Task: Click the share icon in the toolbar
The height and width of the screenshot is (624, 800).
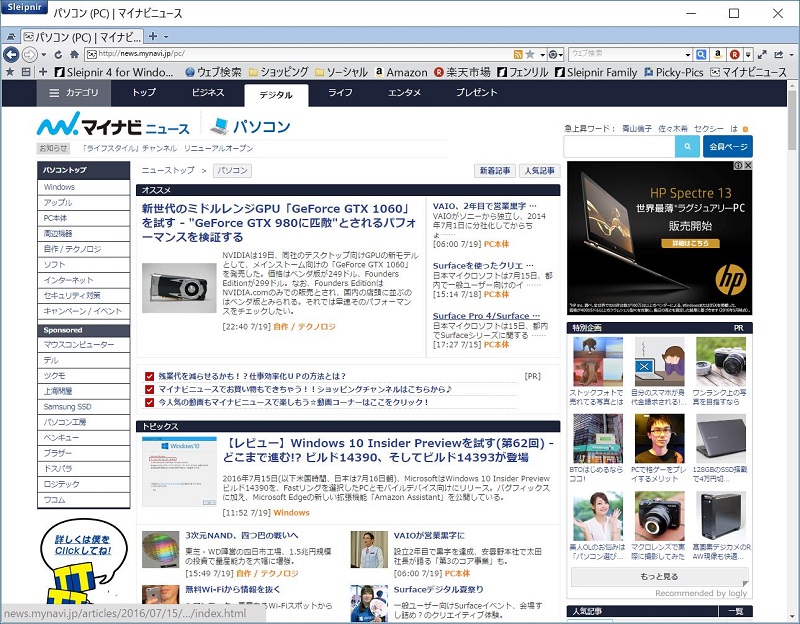Action: tap(778, 54)
